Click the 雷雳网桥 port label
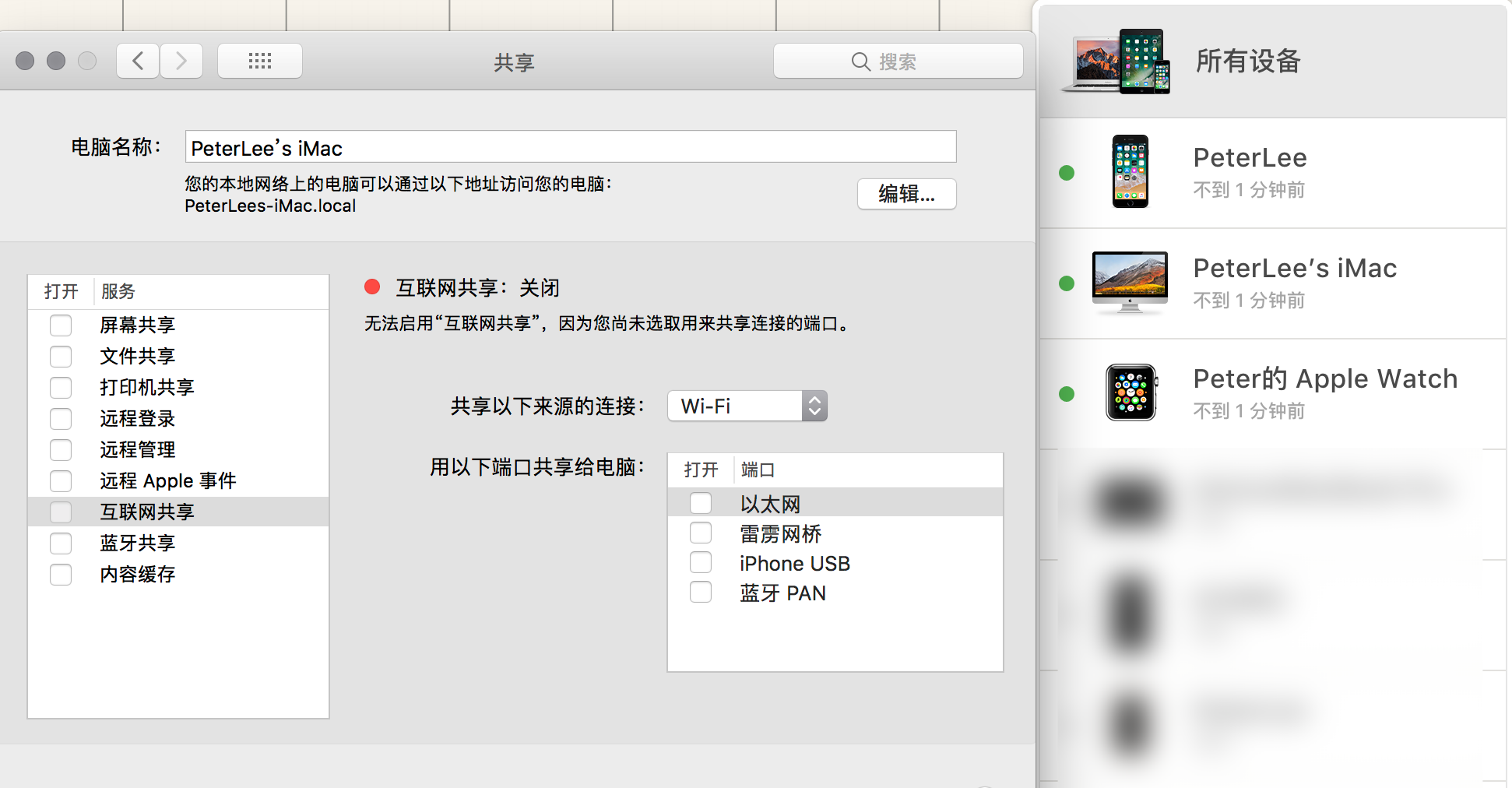Image resolution: width=1512 pixels, height=788 pixels. pos(781,533)
